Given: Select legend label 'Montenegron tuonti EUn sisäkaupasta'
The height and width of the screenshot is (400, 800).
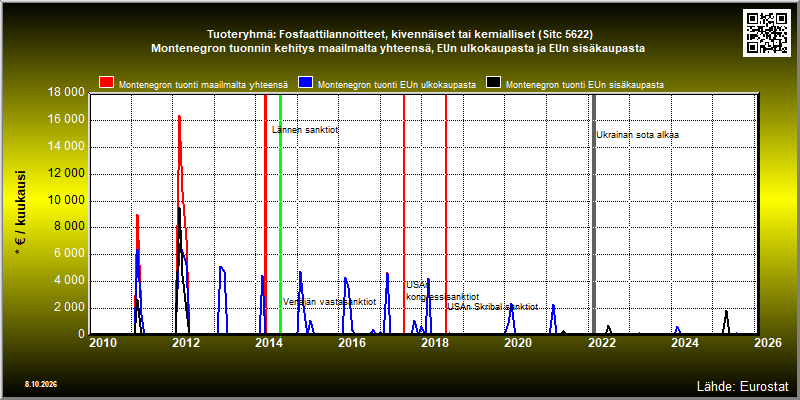Looking at the screenshot, I should (x=585, y=85).
